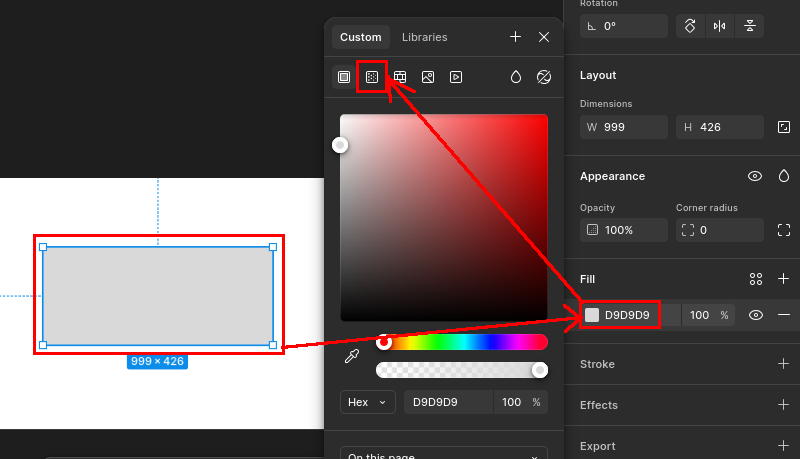Choose the video fill type icon
This screenshot has width=800, height=459.
coord(456,76)
